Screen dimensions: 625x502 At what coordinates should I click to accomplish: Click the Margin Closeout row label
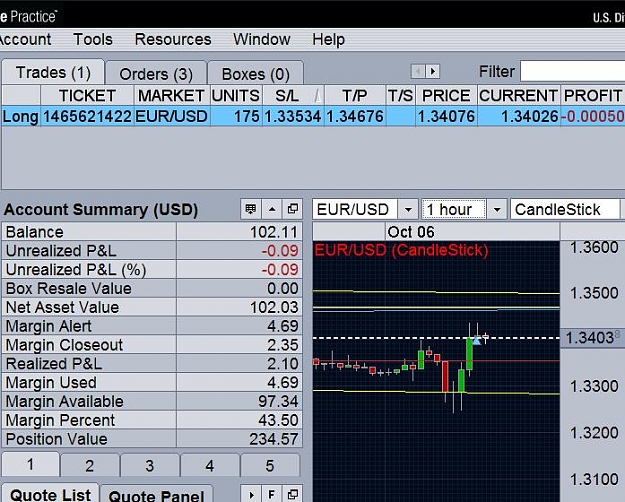64,345
